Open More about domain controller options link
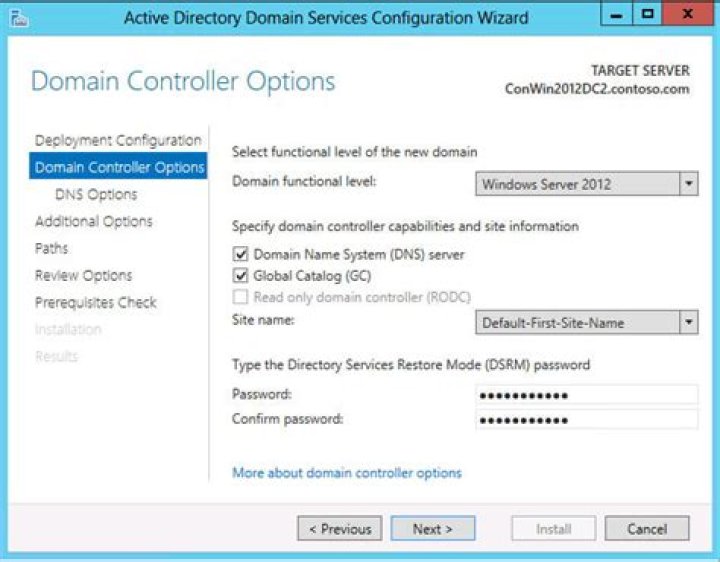This screenshot has width=720, height=562. (347, 473)
